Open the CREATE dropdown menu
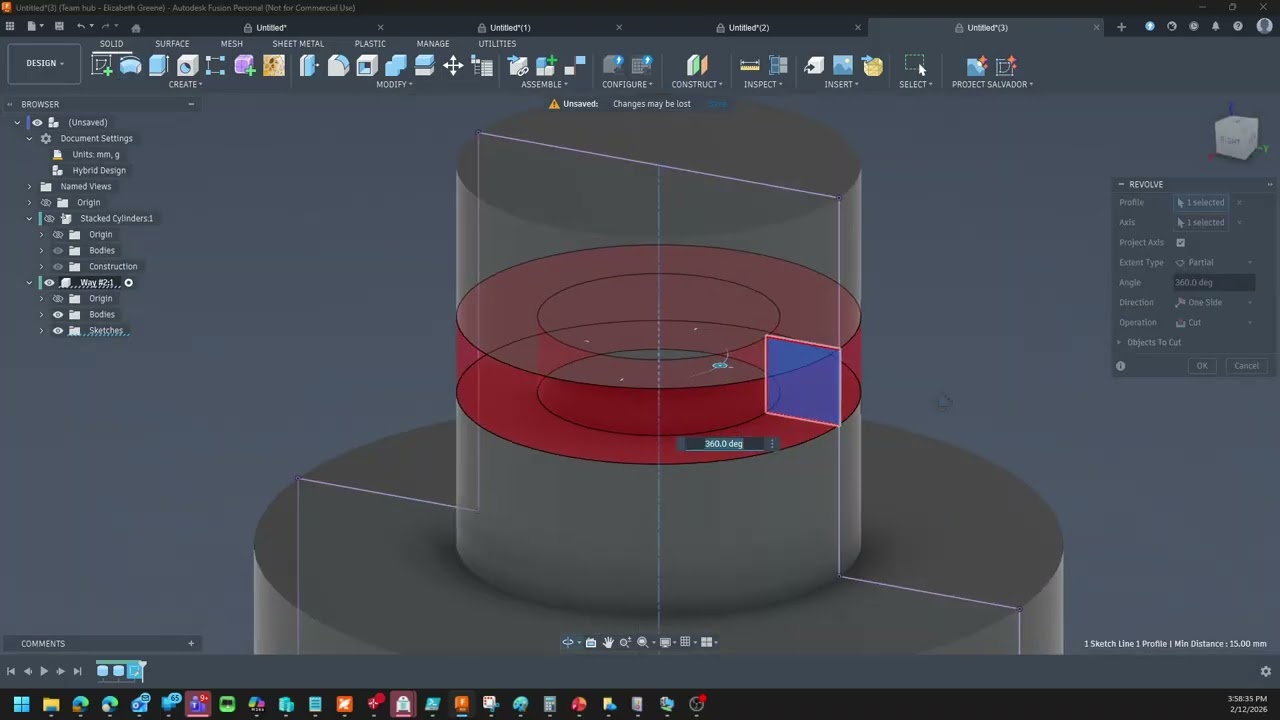 (185, 84)
